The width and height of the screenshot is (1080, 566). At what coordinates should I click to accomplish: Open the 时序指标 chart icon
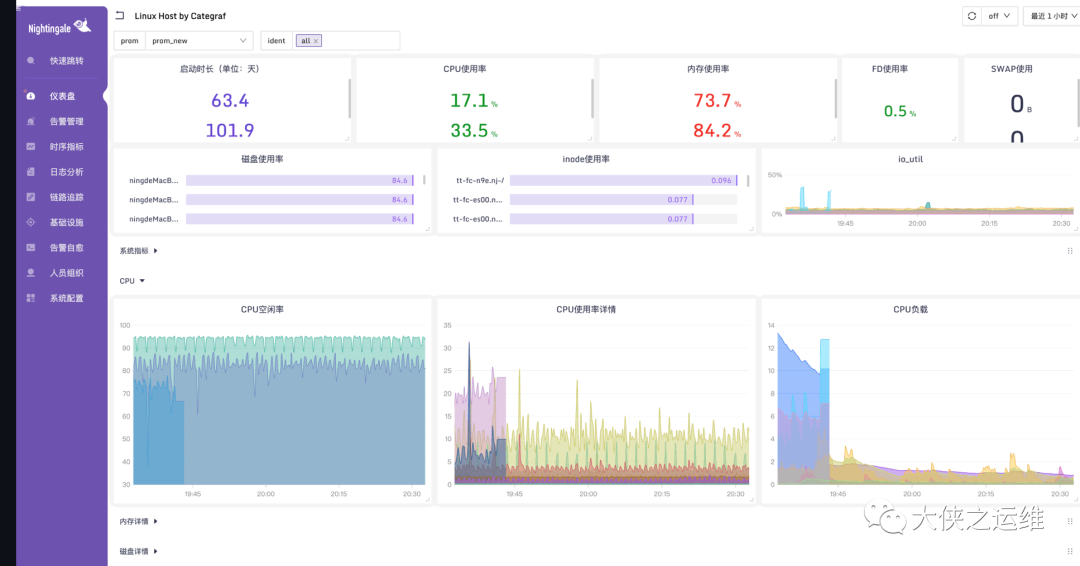[x=31, y=147]
